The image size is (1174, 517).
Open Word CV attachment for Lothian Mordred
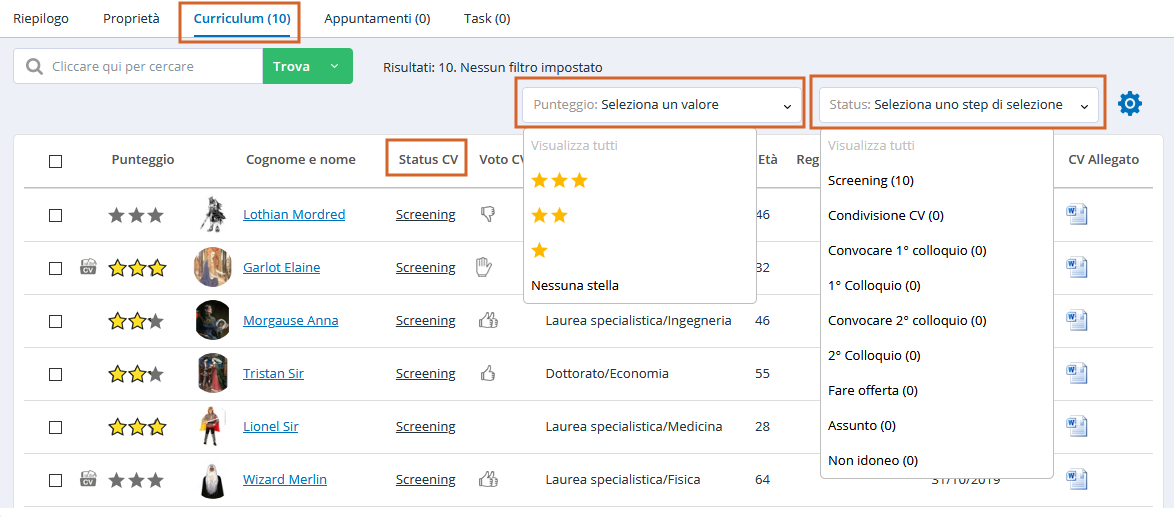coord(1076,215)
